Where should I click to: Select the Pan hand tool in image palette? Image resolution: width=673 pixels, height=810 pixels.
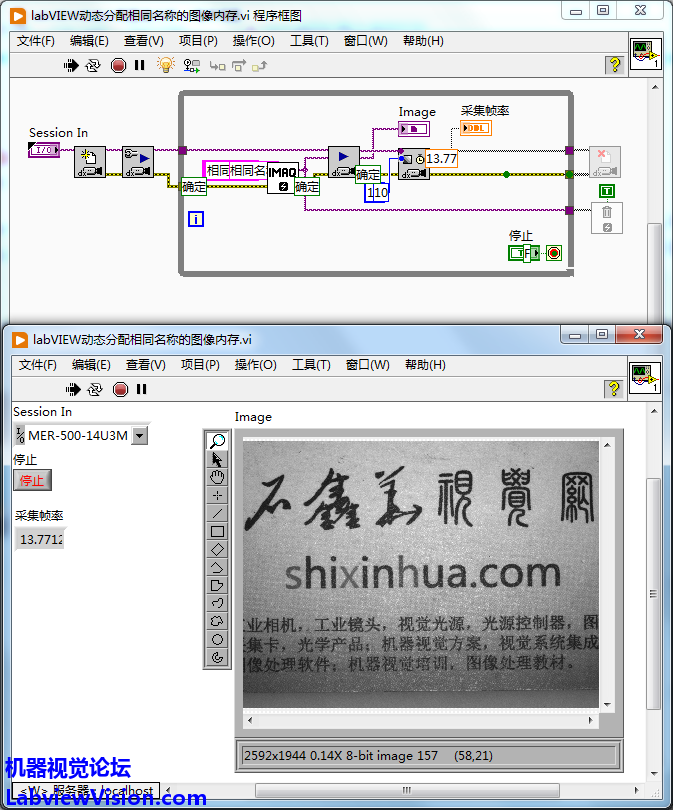coord(217,477)
